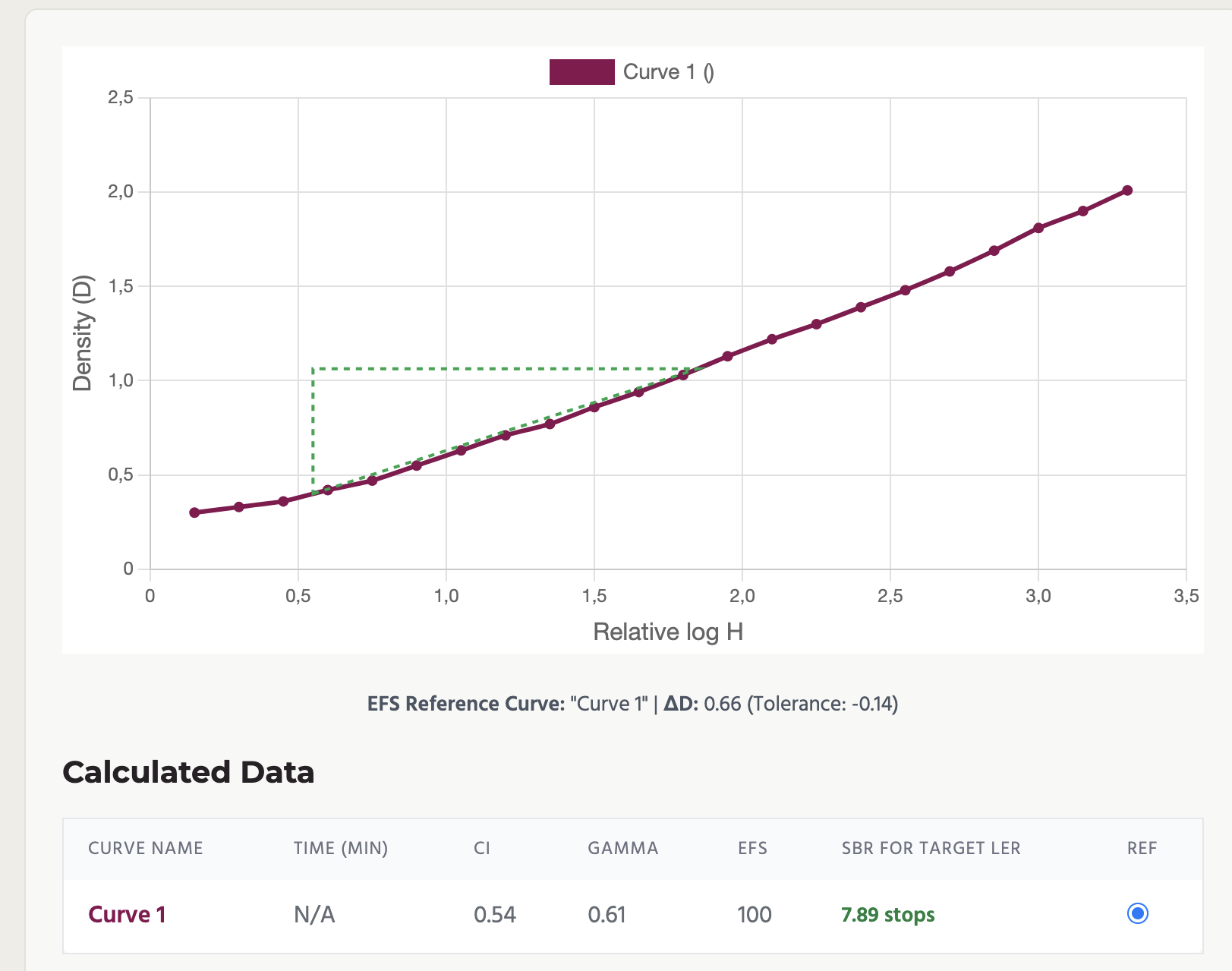Click the REF column header
Image resolution: width=1232 pixels, height=971 pixels.
point(1142,848)
